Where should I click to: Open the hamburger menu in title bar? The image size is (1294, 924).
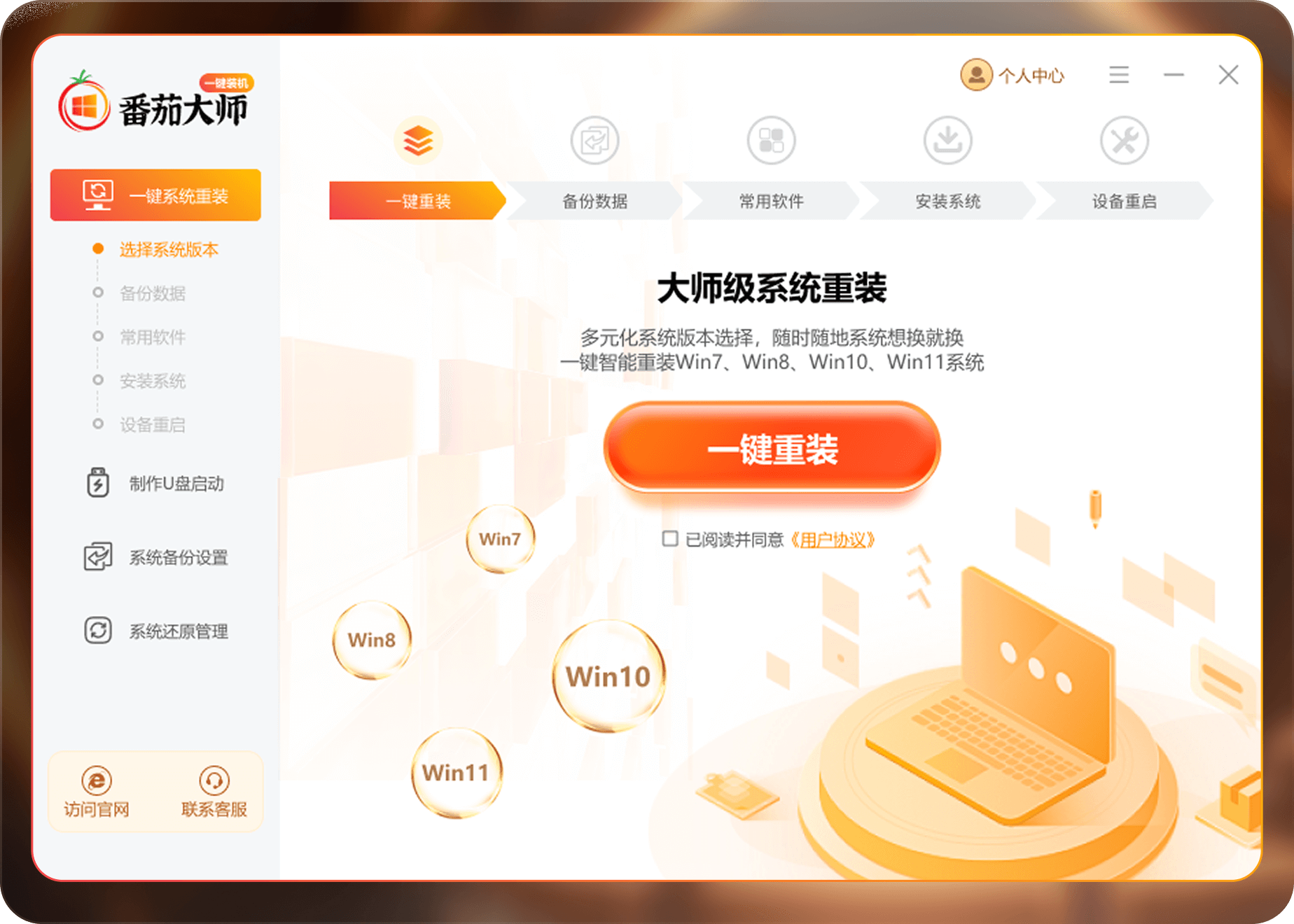(1119, 74)
